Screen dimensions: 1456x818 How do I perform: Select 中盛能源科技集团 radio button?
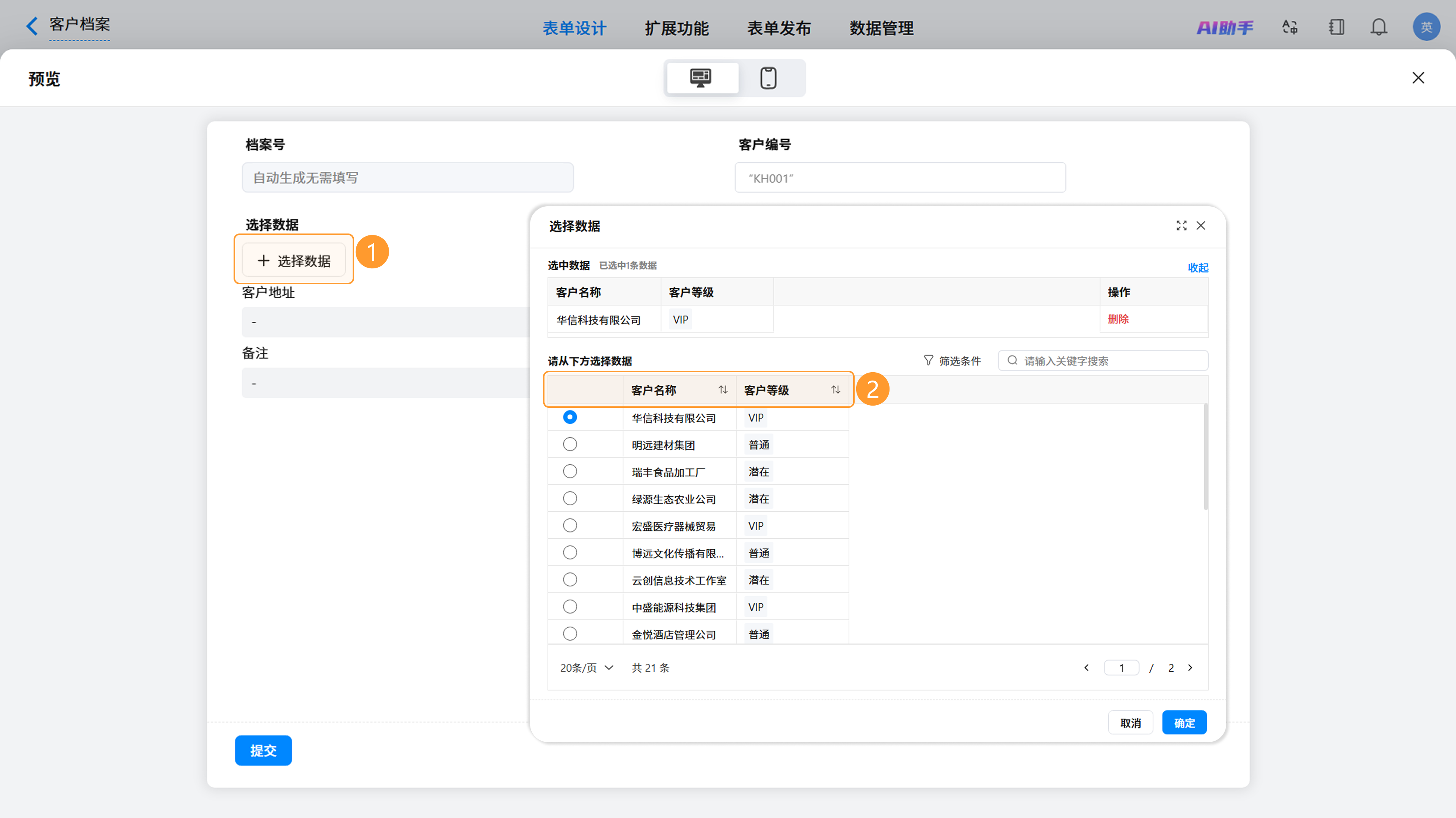click(x=570, y=607)
